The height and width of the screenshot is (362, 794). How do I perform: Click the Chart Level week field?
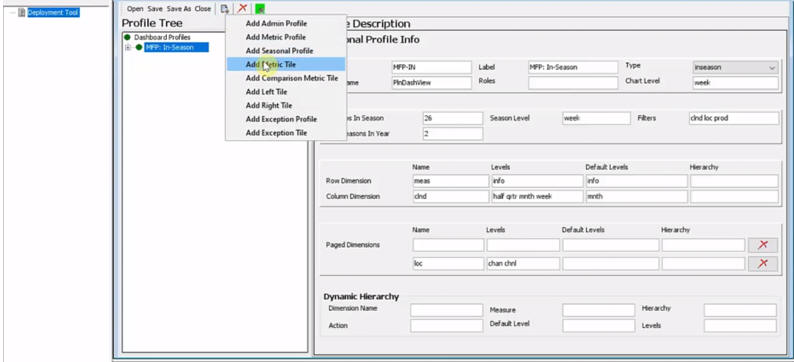pos(735,83)
